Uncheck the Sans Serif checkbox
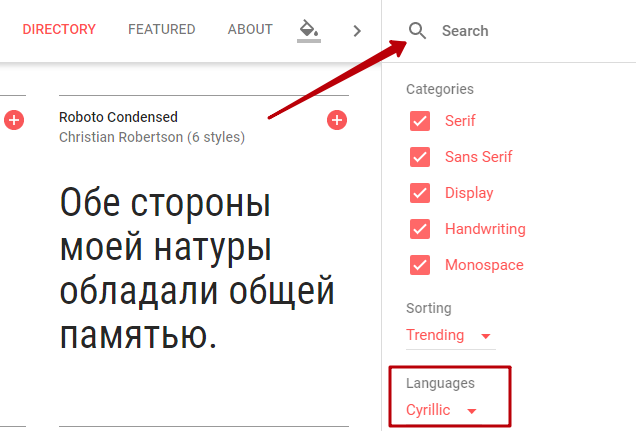This screenshot has height=431, width=636. [420, 157]
